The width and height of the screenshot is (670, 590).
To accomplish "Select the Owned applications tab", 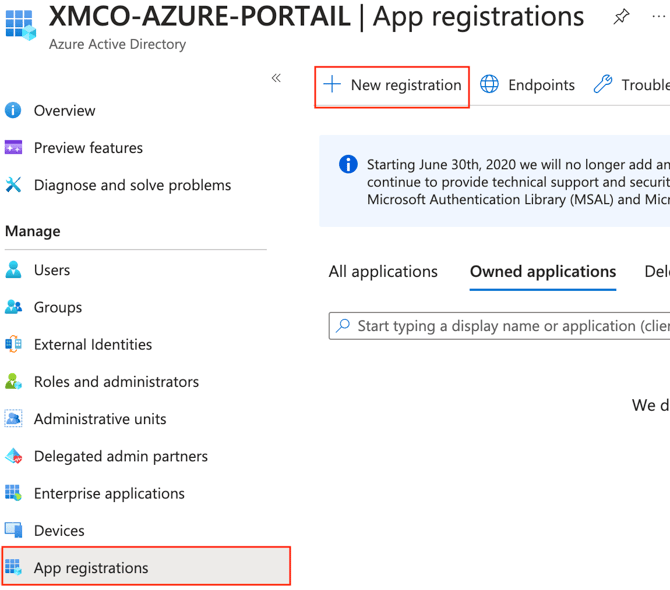I will click(542, 271).
